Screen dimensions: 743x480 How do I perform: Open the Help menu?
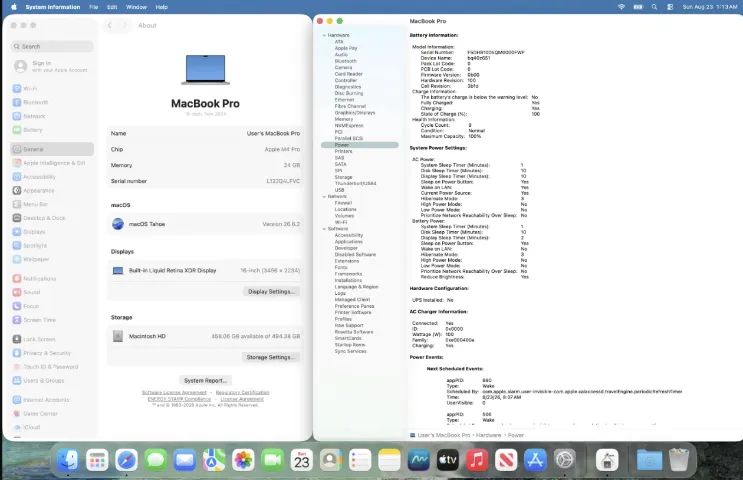(x=162, y=7)
